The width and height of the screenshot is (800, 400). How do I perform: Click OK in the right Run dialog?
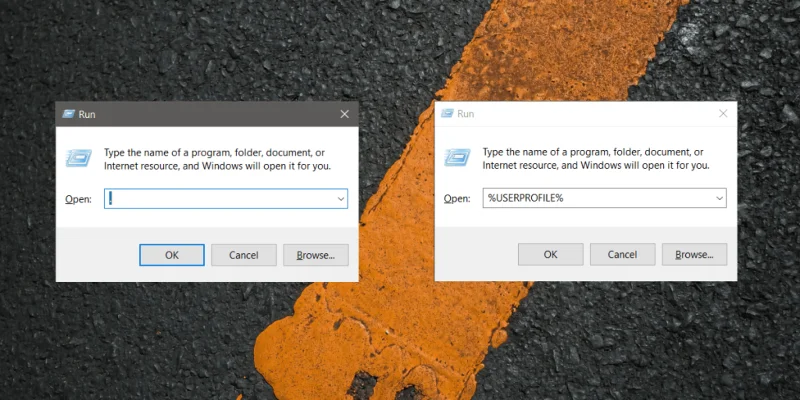551,254
